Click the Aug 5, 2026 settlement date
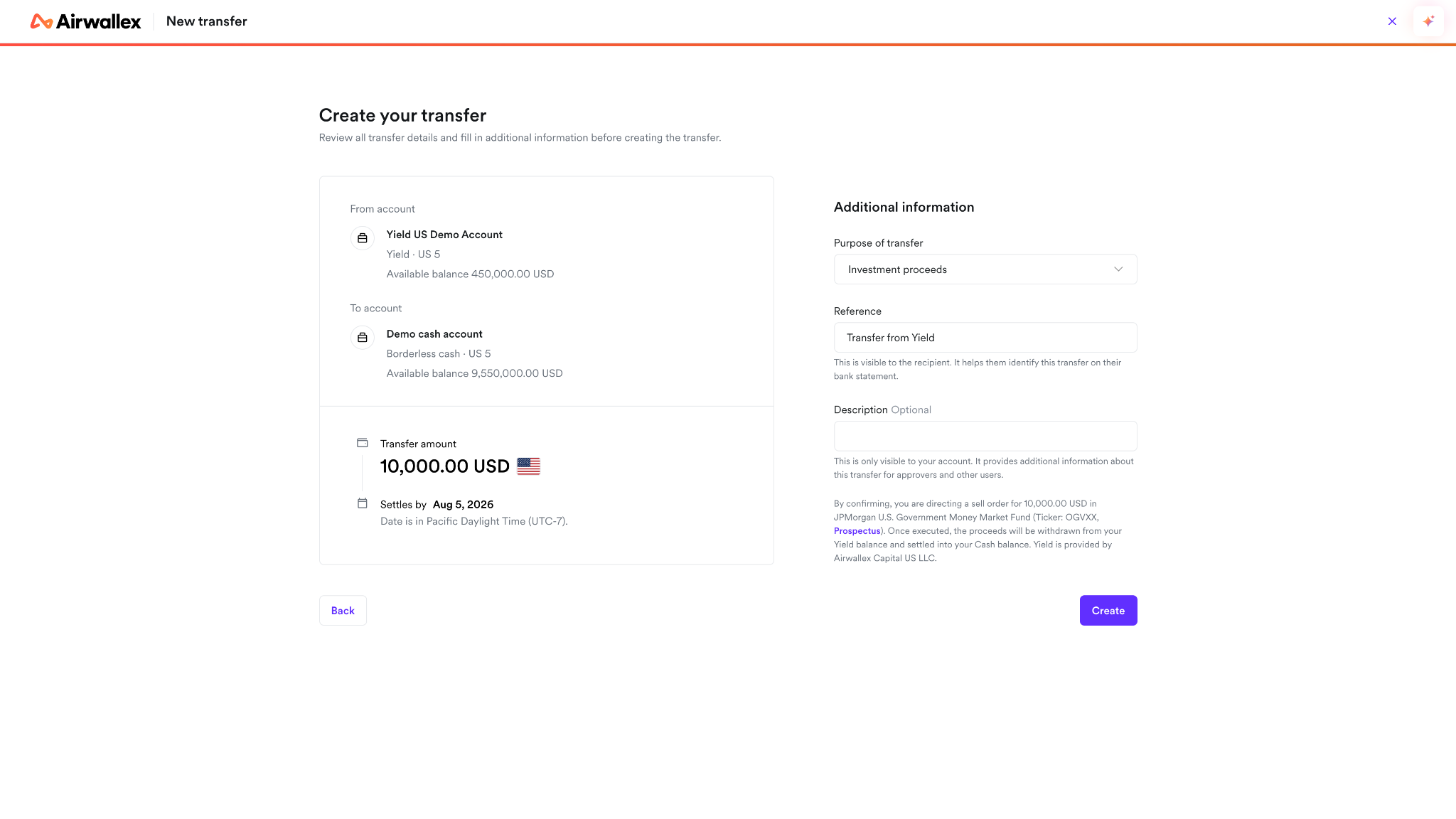Viewport: 1456px width, 819px height. [x=463, y=505]
